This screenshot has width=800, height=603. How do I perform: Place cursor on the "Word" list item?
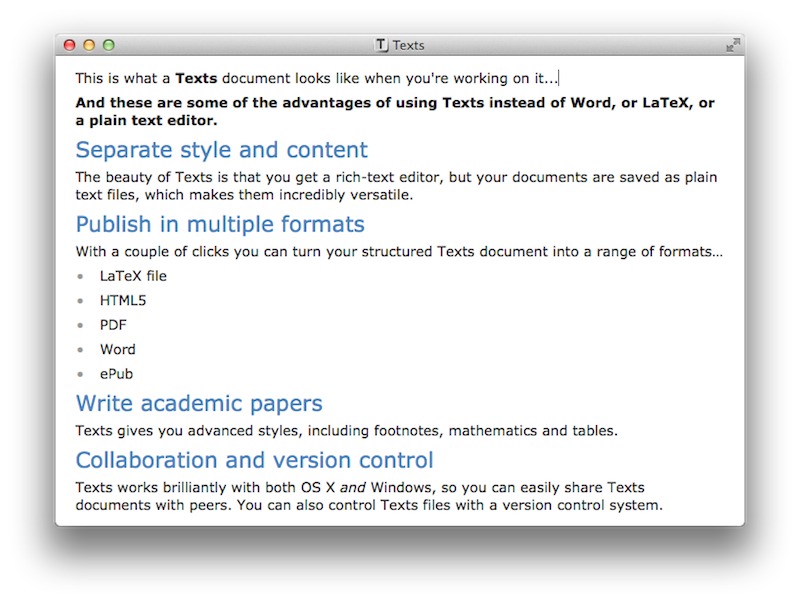(117, 349)
